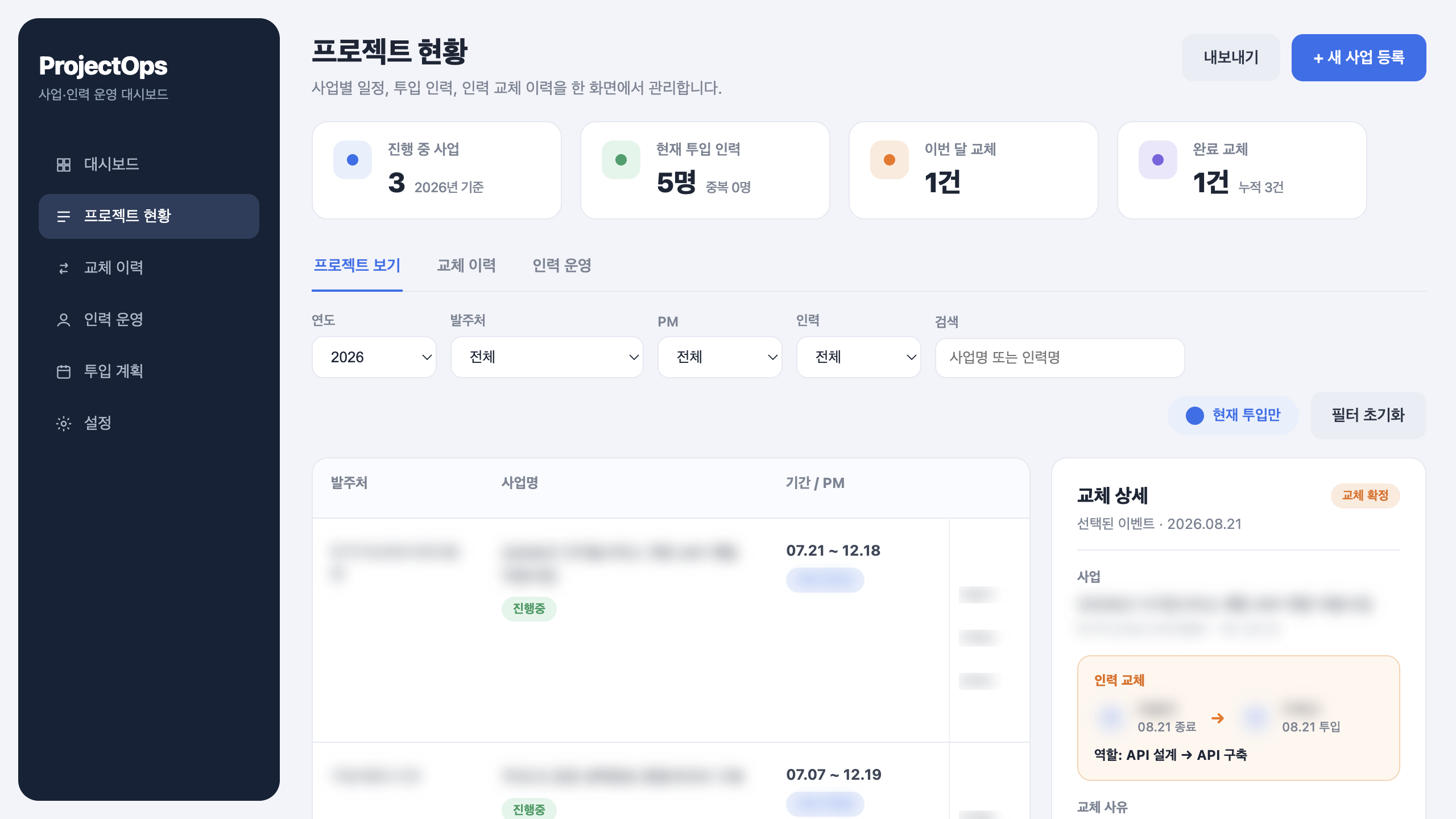Click the 진행중 badge in the 07.21 ~ 12.18 row
Screen dimensions: 1456x819
point(529,609)
